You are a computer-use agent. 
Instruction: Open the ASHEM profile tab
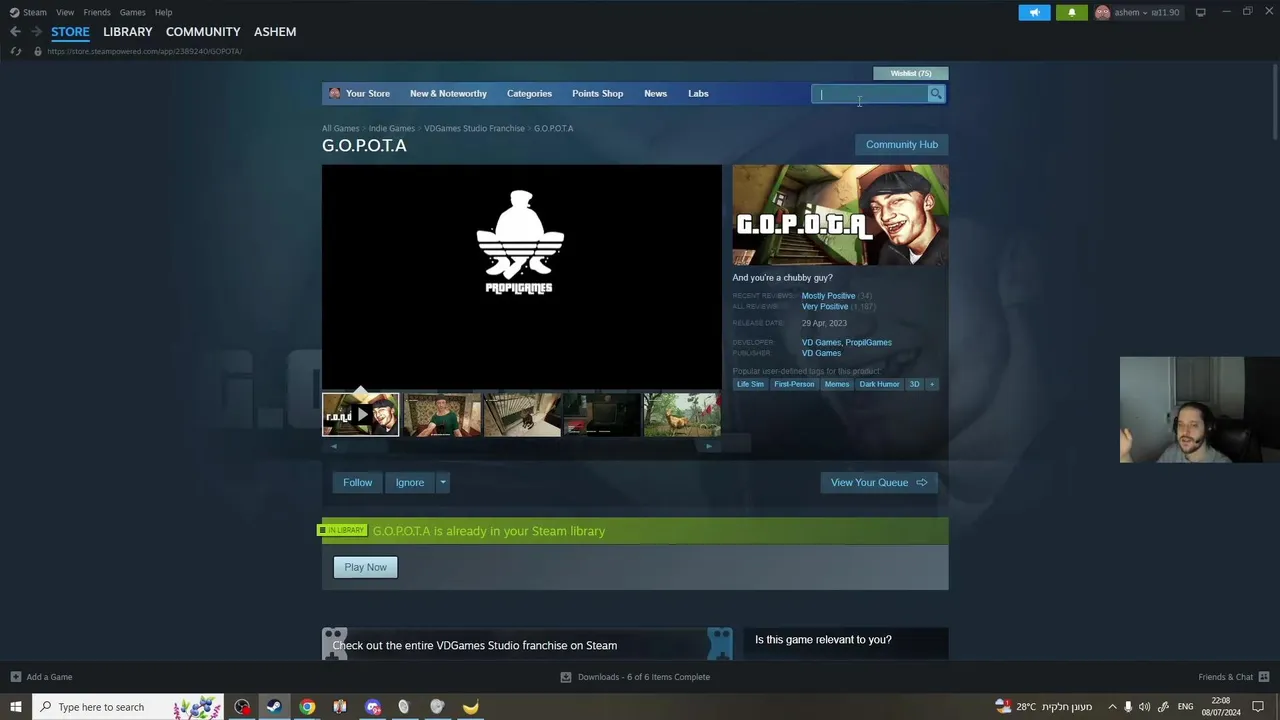[x=275, y=32]
